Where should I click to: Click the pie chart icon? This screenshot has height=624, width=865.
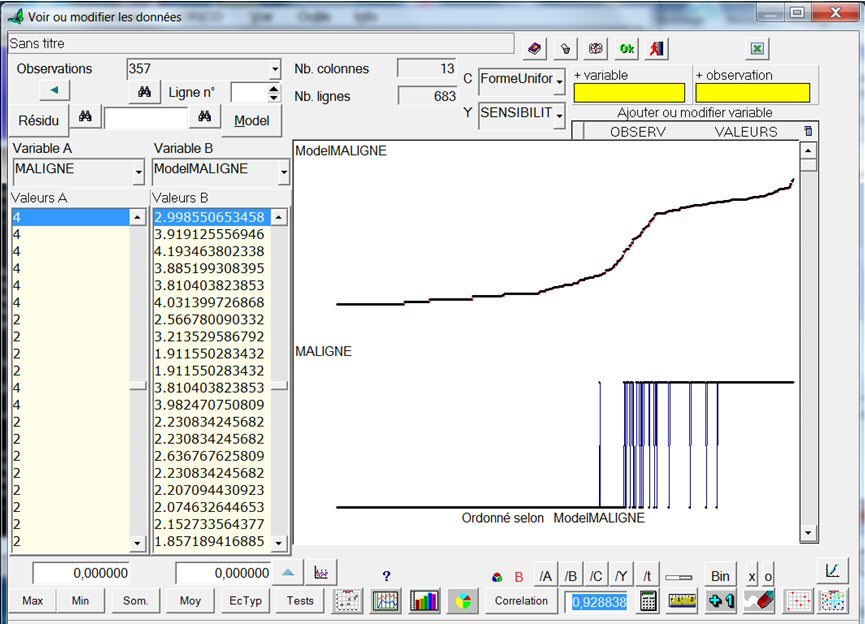coord(462,601)
